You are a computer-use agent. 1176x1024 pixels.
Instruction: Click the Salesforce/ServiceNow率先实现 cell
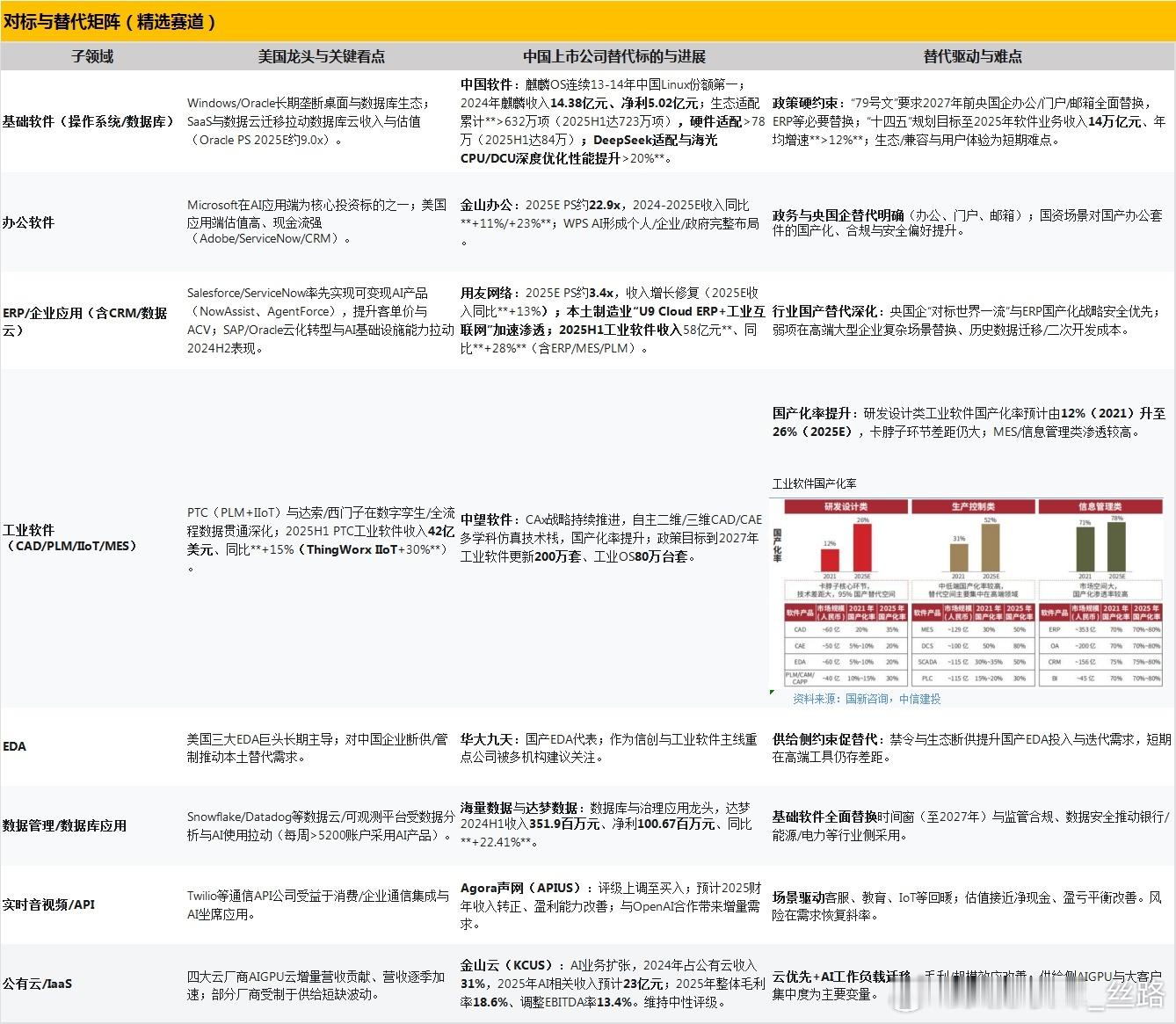[320, 320]
